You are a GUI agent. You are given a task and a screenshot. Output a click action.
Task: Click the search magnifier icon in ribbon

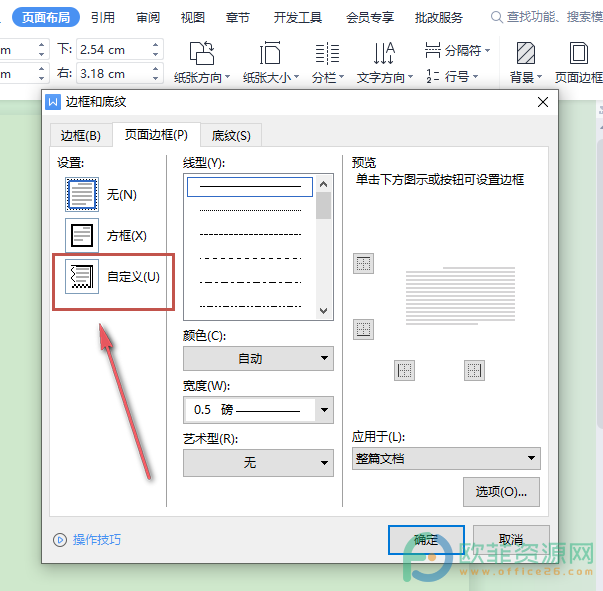[496, 17]
